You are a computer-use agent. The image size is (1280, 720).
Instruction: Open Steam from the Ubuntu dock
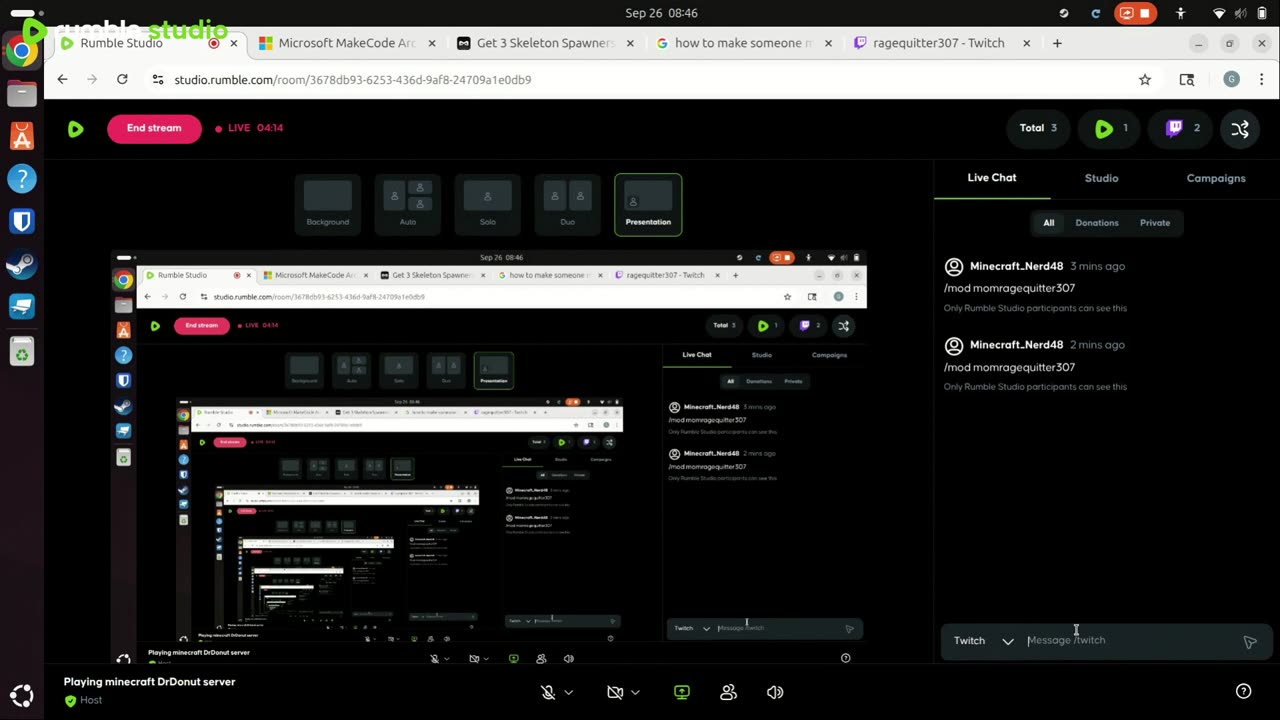[x=21, y=265]
